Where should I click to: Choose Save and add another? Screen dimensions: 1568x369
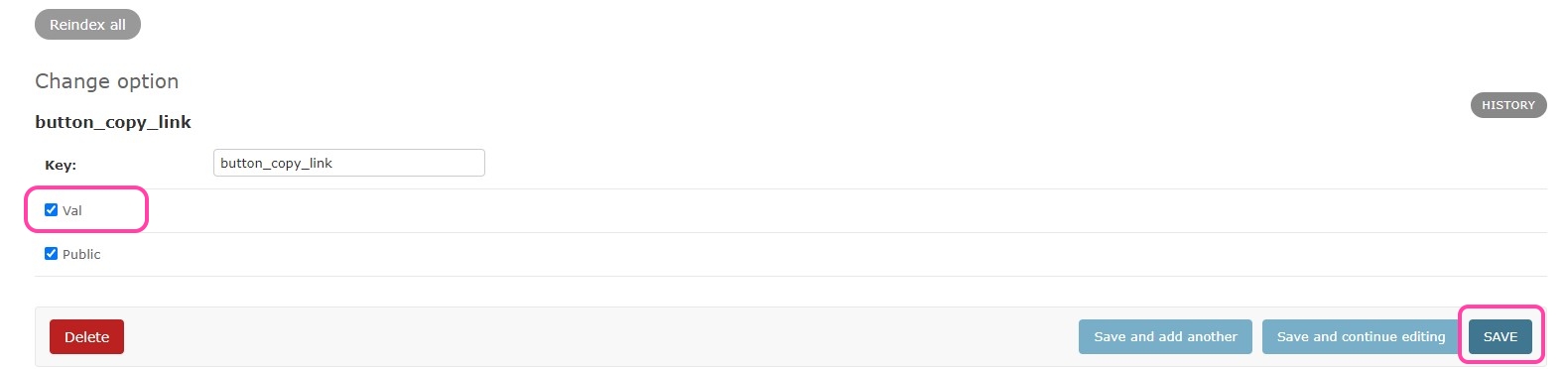pyautogui.click(x=1165, y=337)
